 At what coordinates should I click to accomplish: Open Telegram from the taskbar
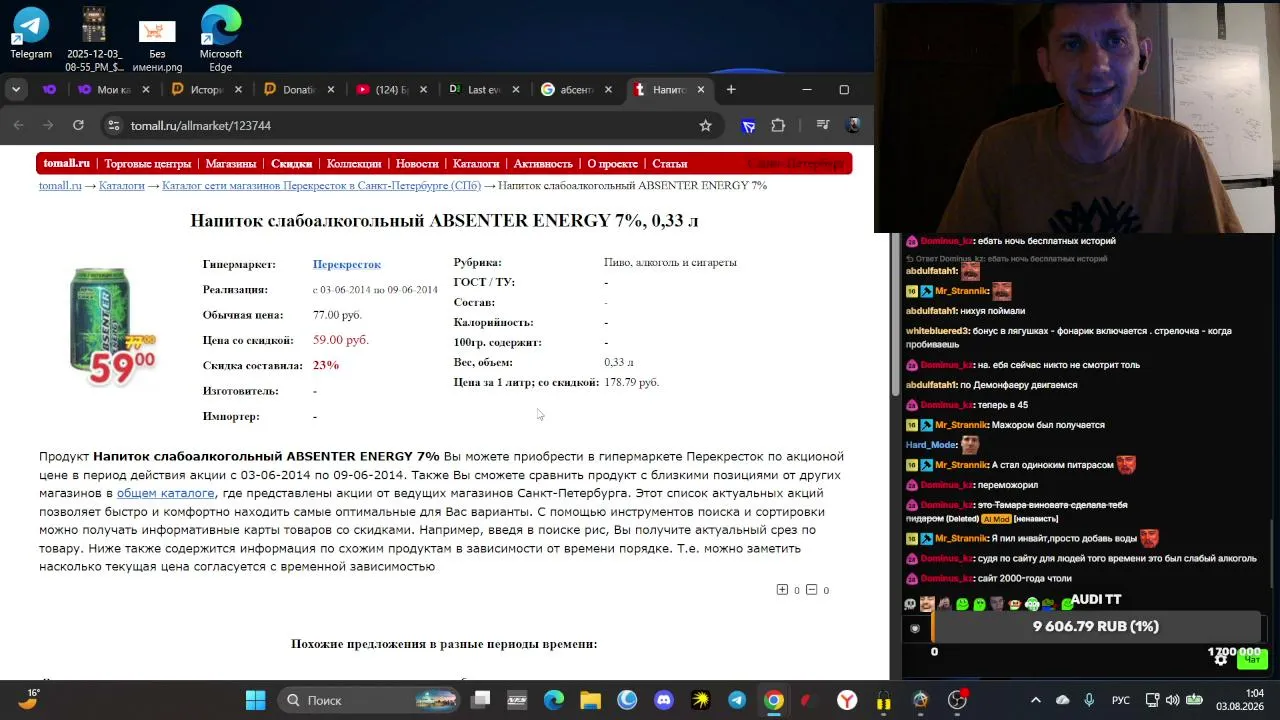(737, 700)
